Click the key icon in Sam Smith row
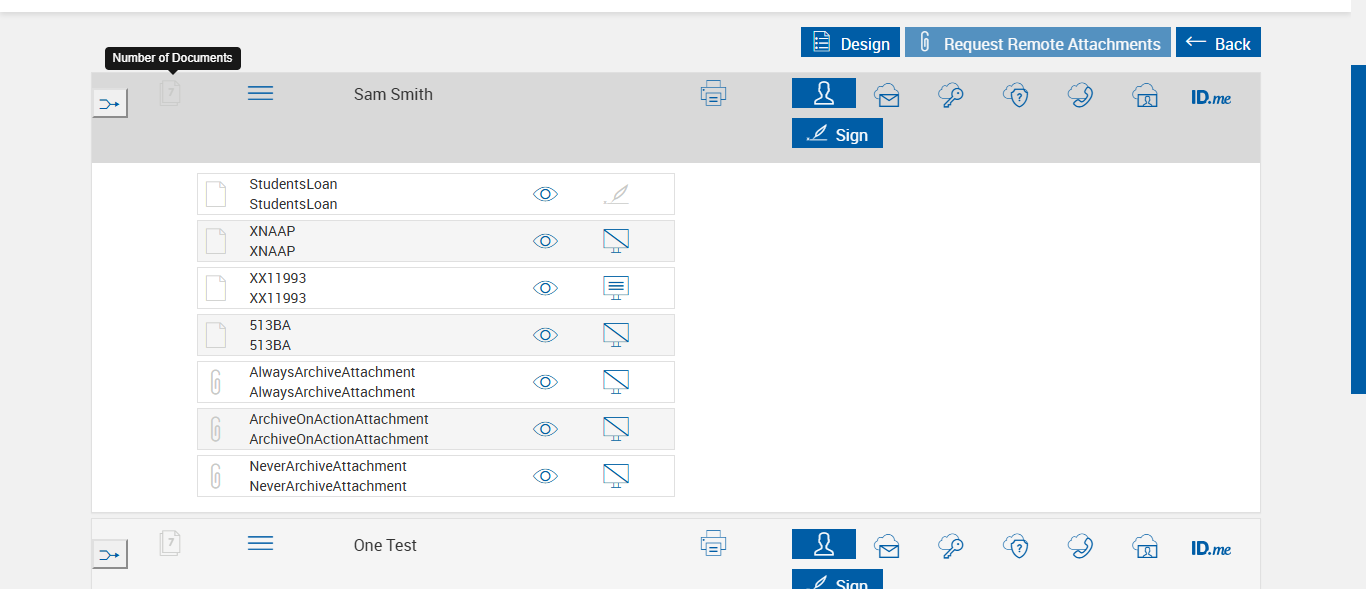 pyautogui.click(x=951, y=95)
